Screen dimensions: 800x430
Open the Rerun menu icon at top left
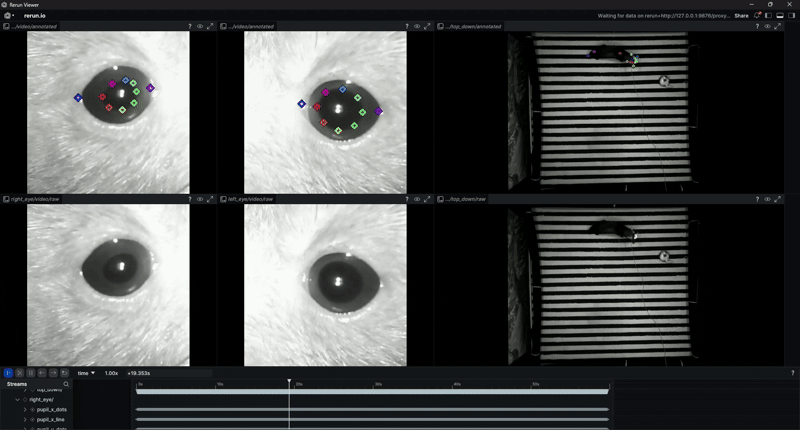click(9, 16)
